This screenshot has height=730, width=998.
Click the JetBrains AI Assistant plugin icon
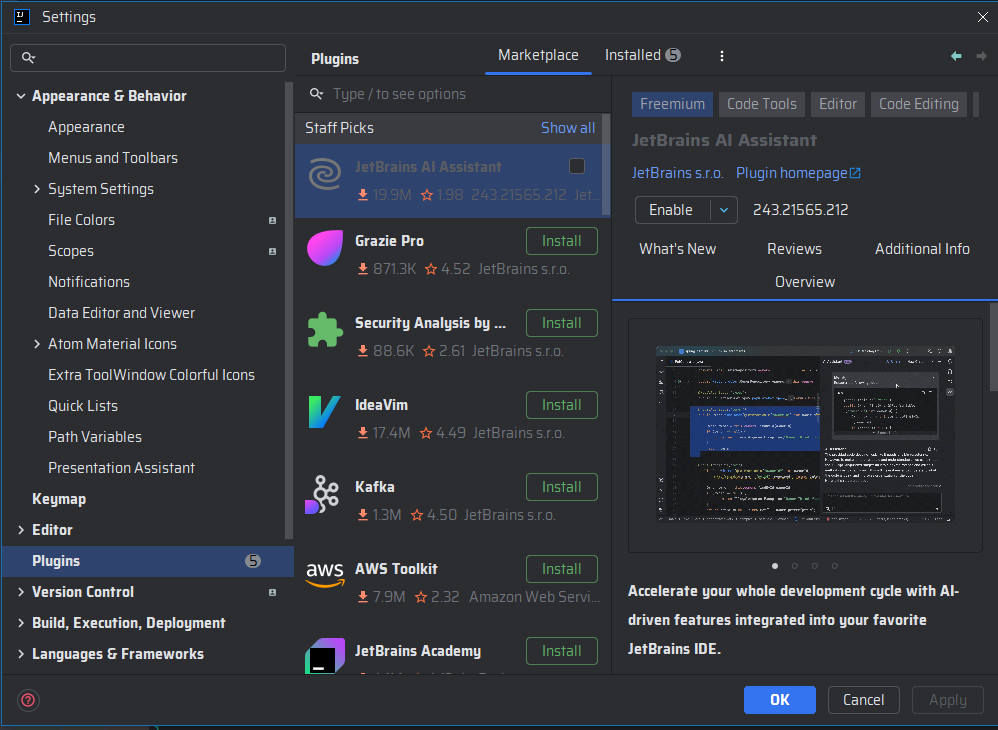click(x=325, y=175)
